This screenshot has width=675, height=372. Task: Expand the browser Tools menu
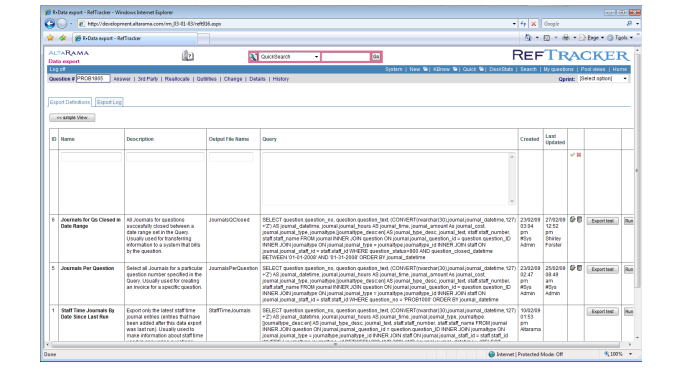(x=619, y=38)
